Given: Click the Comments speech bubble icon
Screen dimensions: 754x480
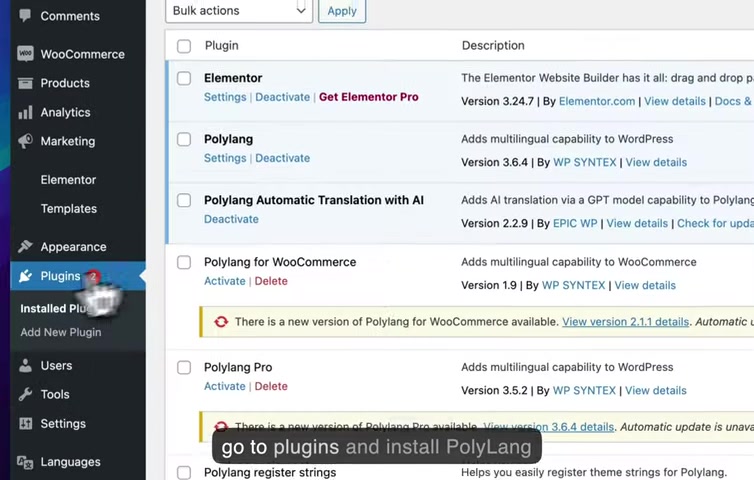Looking at the screenshot, I should 25,15.
